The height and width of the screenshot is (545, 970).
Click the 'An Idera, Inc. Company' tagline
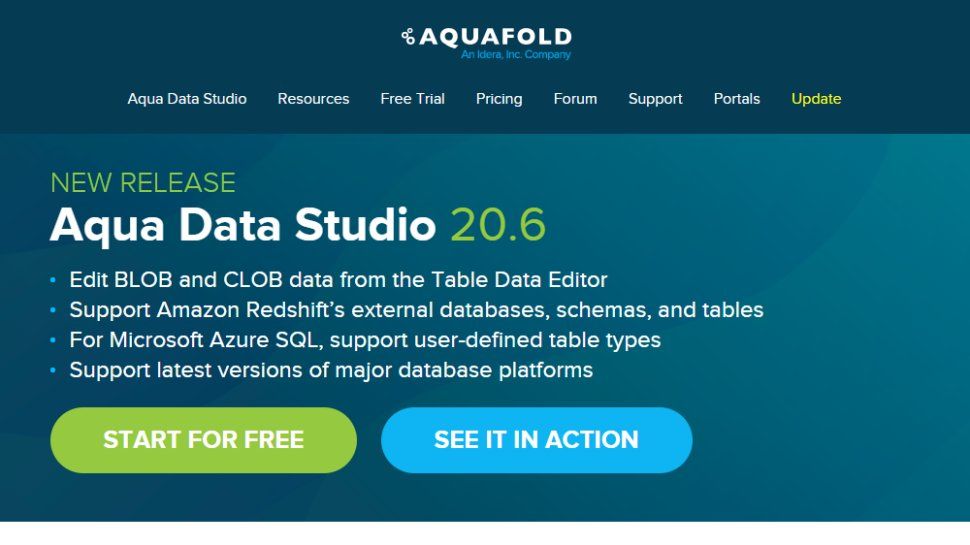point(515,55)
